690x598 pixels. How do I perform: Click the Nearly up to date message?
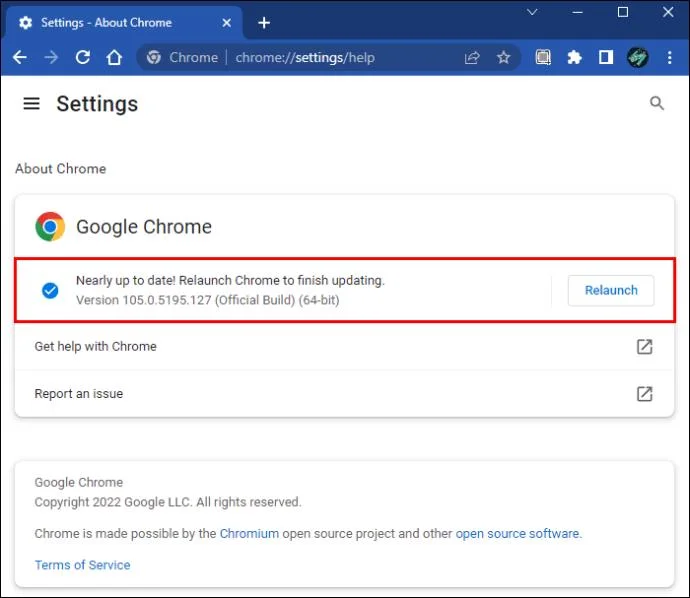tap(230, 280)
